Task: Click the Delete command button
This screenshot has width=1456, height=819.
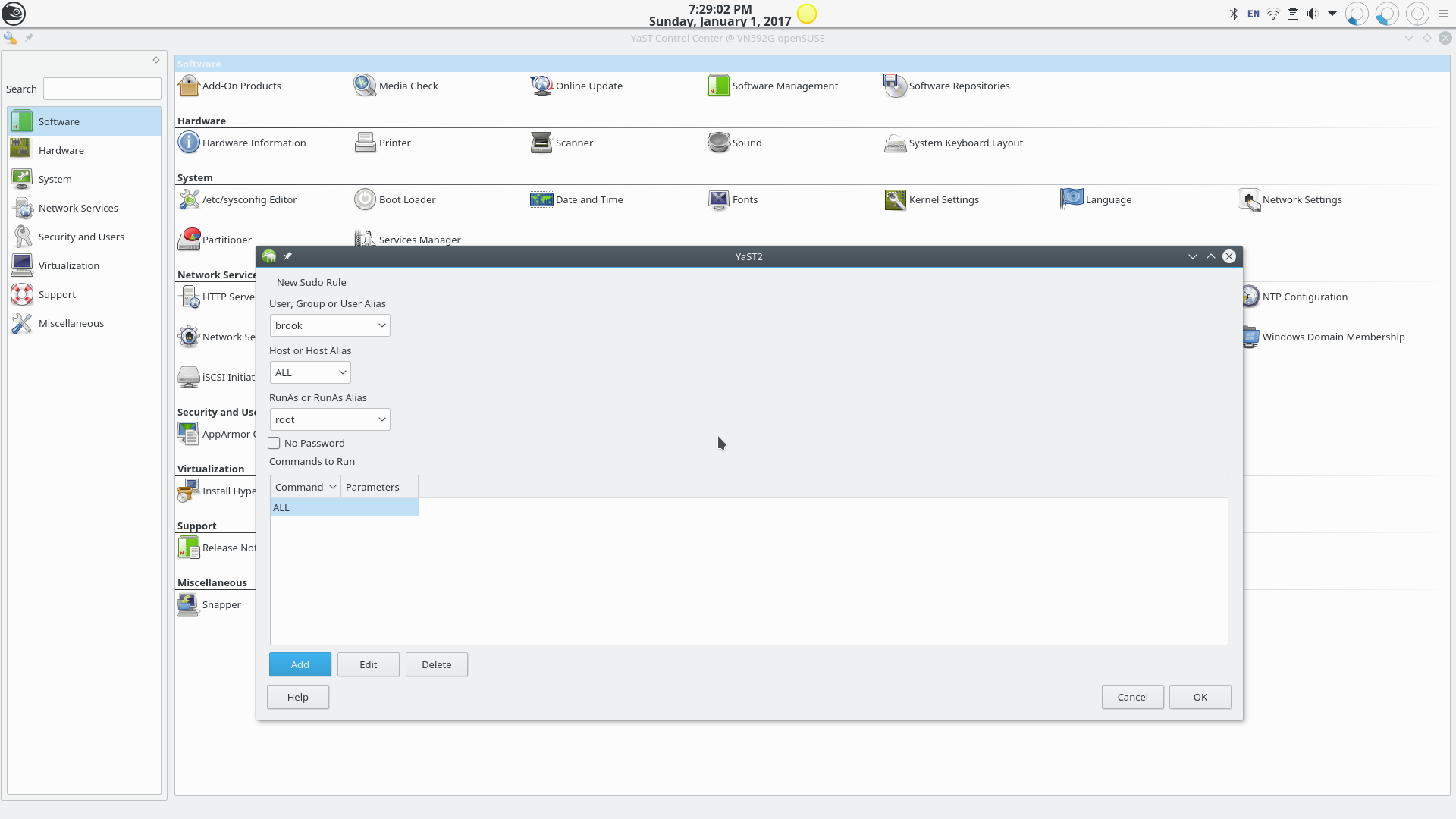Action: pyautogui.click(x=437, y=664)
